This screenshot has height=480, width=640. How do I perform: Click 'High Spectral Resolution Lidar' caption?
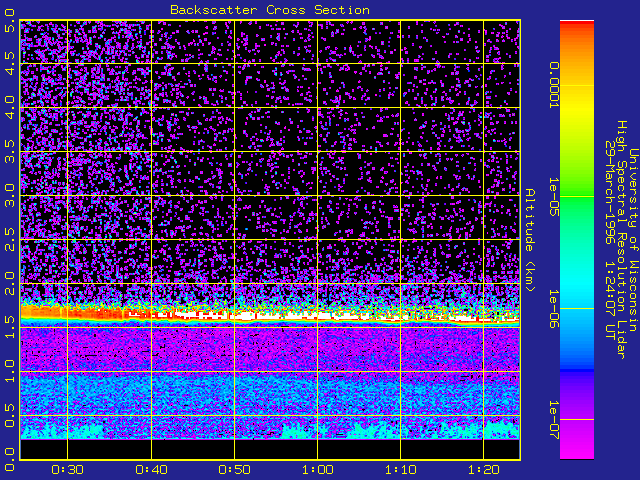622,240
